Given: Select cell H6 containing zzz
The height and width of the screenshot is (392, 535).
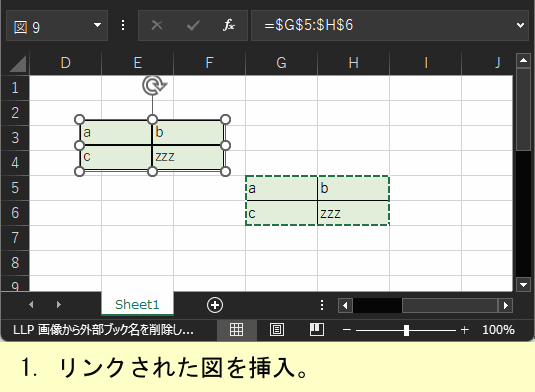Looking at the screenshot, I should coord(353,213).
